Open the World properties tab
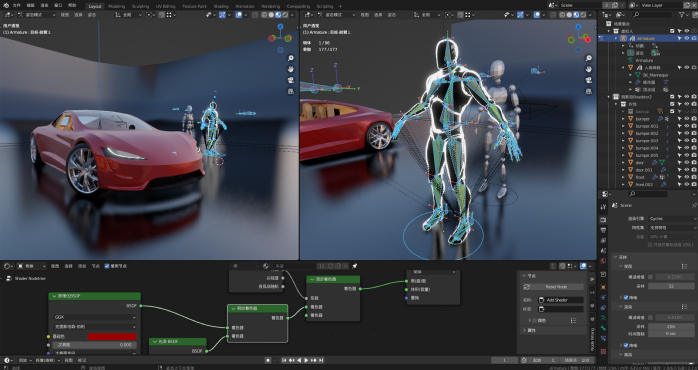The height and width of the screenshot is (370, 698). pyautogui.click(x=603, y=261)
